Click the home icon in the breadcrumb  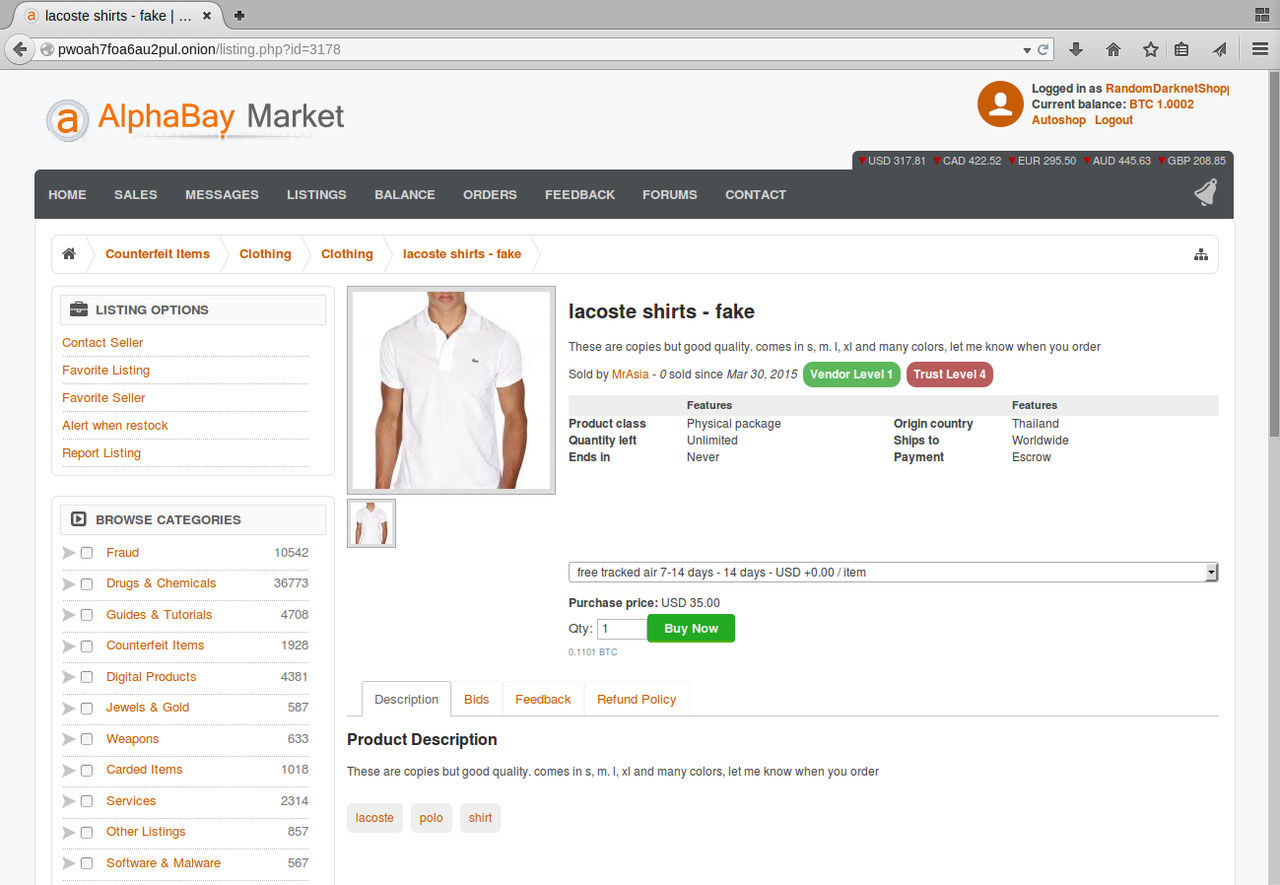pyautogui.click(x=69, y=254)
